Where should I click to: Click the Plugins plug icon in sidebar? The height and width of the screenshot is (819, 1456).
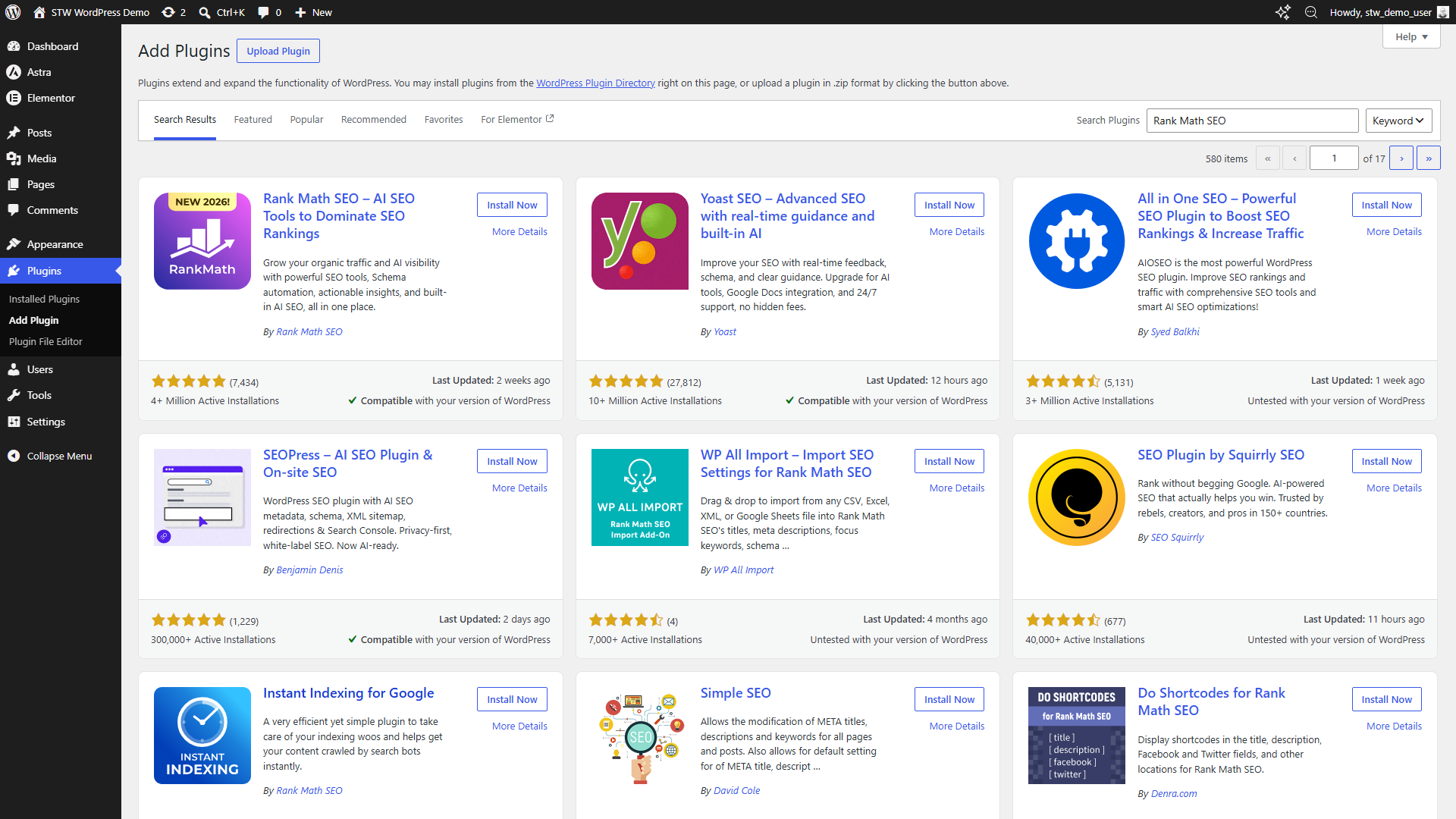coord(14,271)
